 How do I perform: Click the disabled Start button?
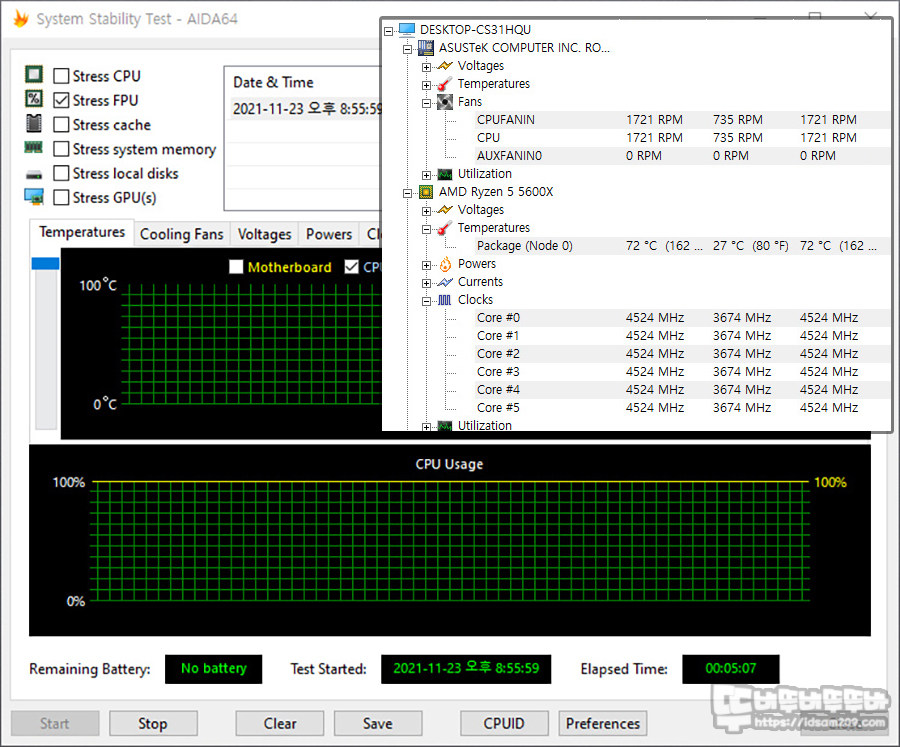pyautogui.click(x=55, y=723)
